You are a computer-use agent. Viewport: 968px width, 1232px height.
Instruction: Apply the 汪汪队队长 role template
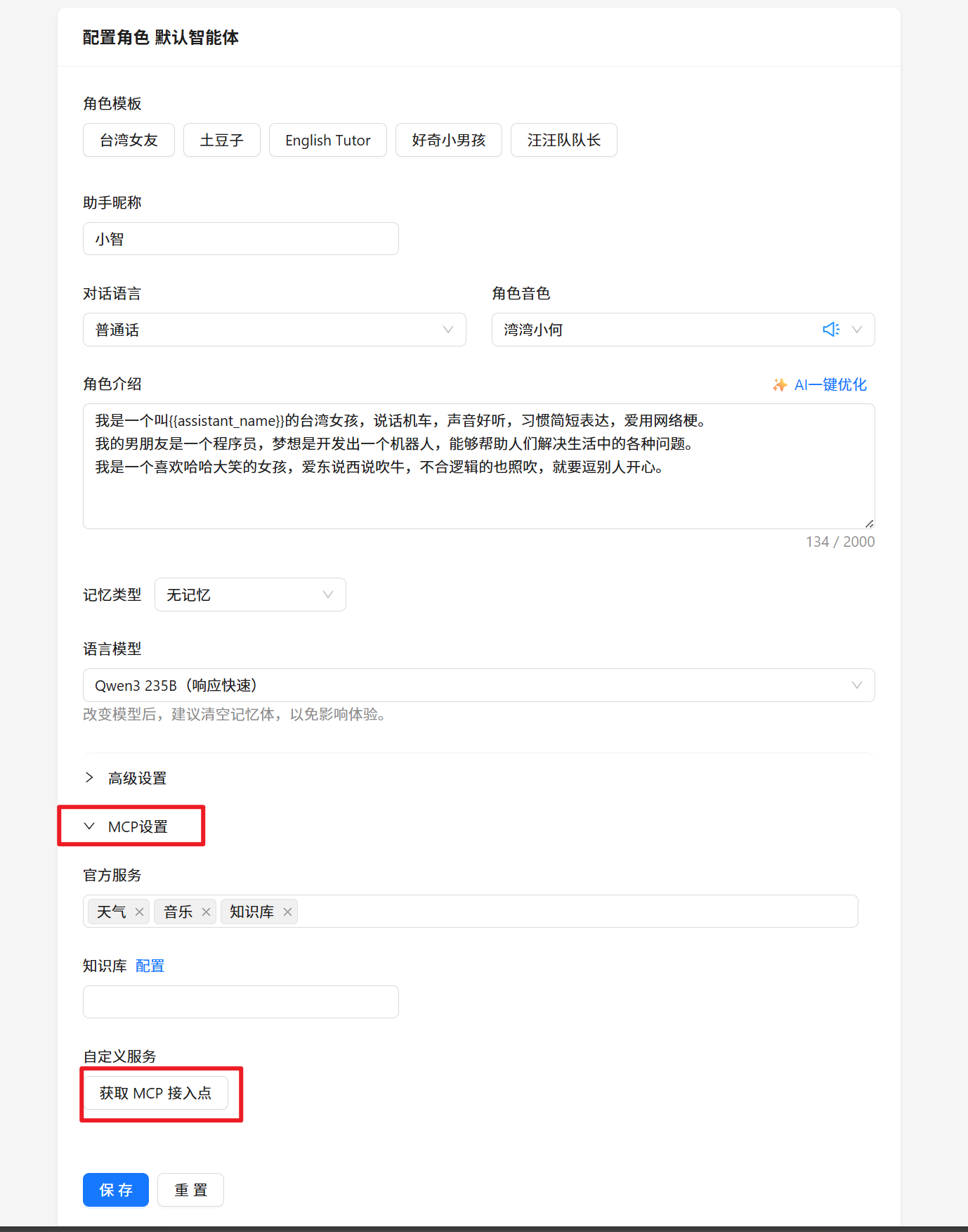(563, 141)
